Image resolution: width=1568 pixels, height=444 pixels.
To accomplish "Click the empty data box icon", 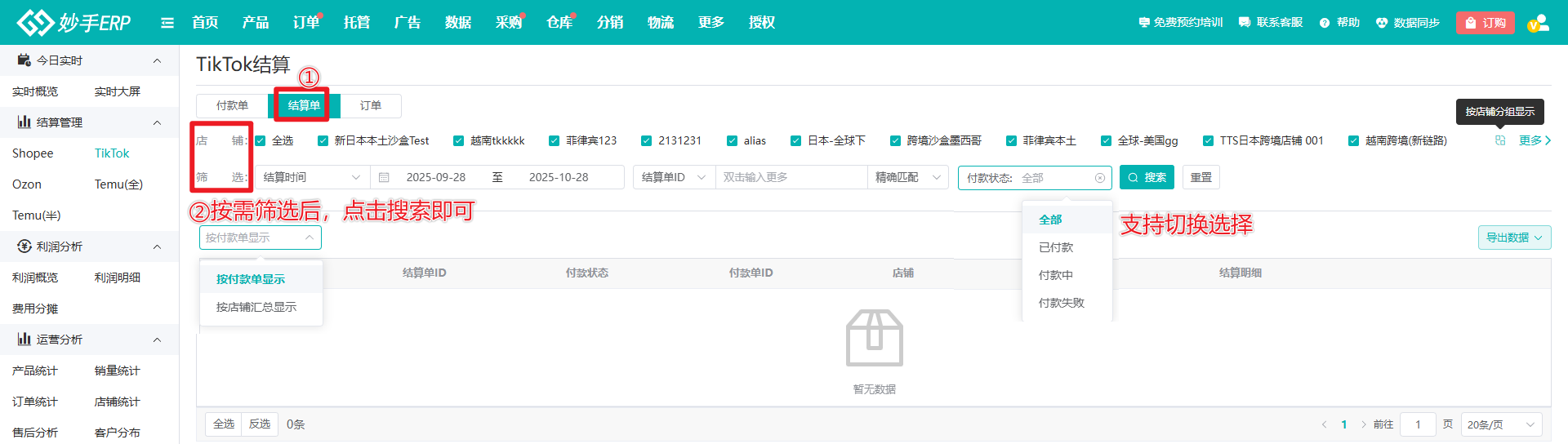I will pyautogui.click(x=875, y=338).
